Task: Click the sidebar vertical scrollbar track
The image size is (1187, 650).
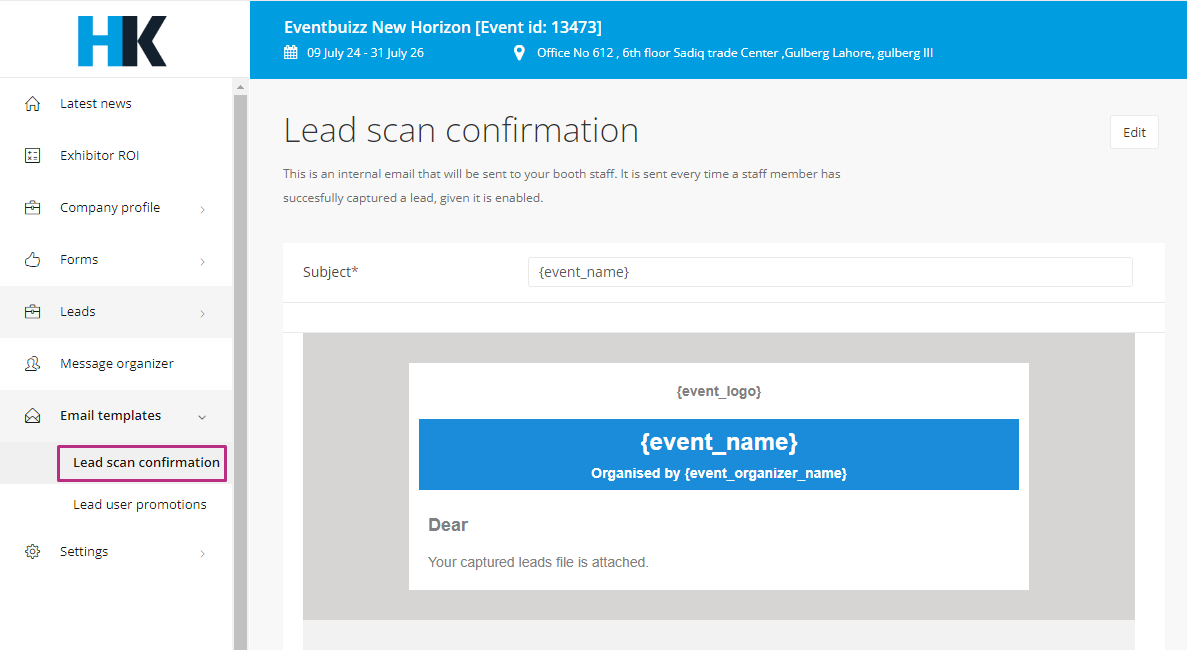Action: (241, 371)
